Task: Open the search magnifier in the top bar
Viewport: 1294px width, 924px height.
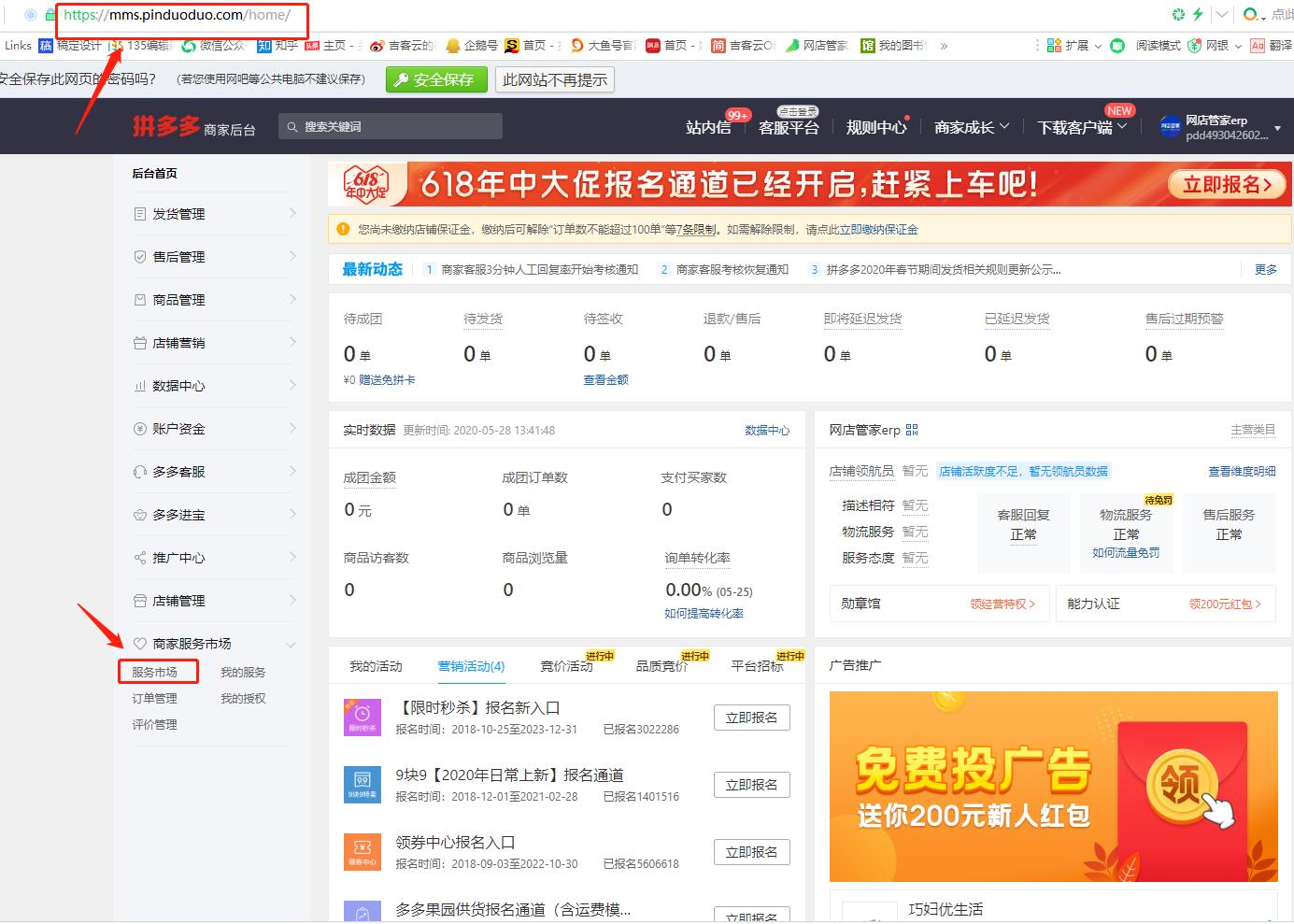Action: 292,125
